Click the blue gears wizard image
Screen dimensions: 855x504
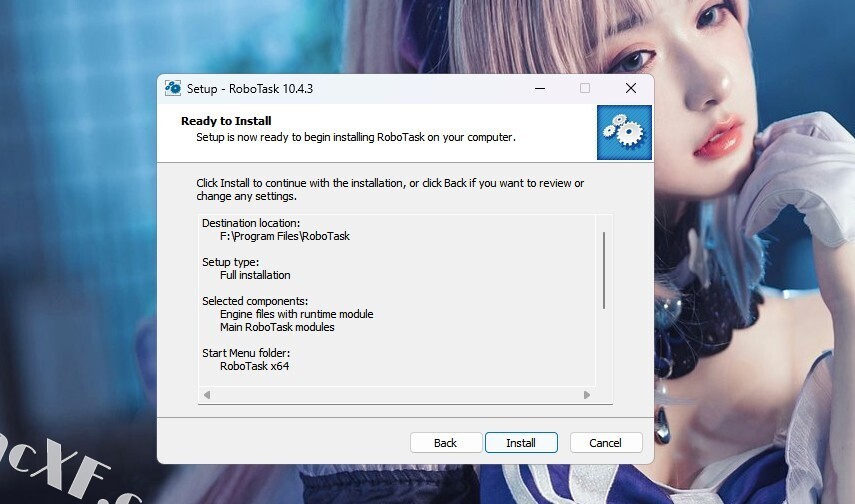[x=624, y=133]
